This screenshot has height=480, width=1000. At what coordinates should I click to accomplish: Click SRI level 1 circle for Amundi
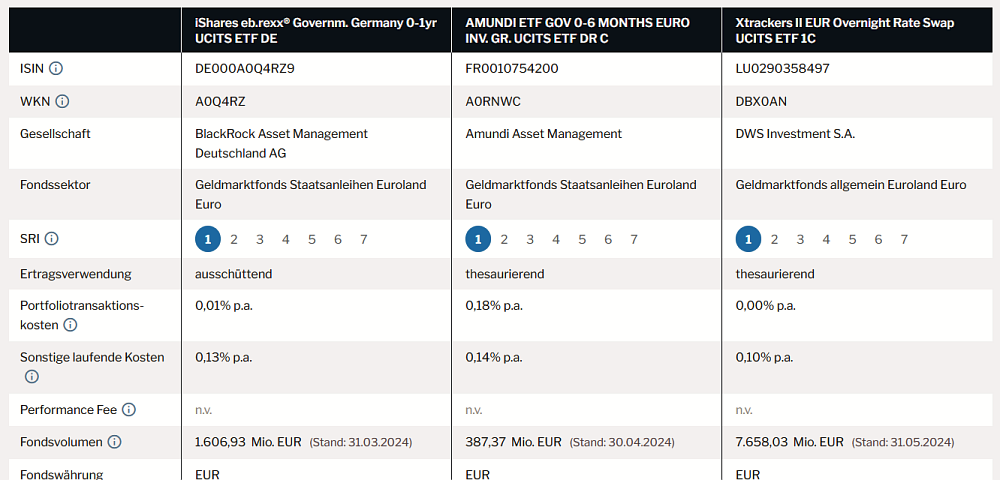478,239
